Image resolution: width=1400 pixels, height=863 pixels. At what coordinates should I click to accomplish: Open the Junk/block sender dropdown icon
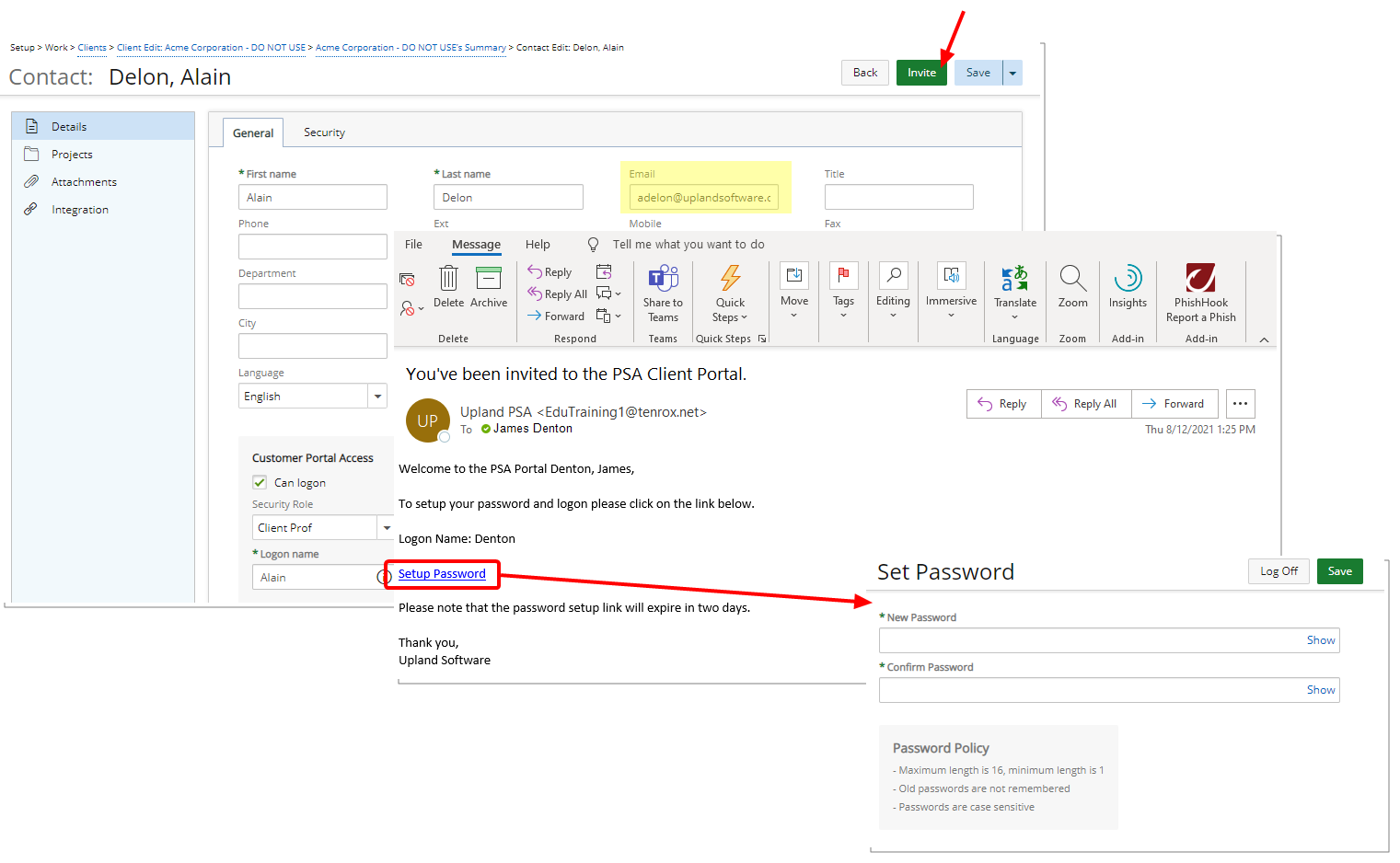[x=411, y=308]
